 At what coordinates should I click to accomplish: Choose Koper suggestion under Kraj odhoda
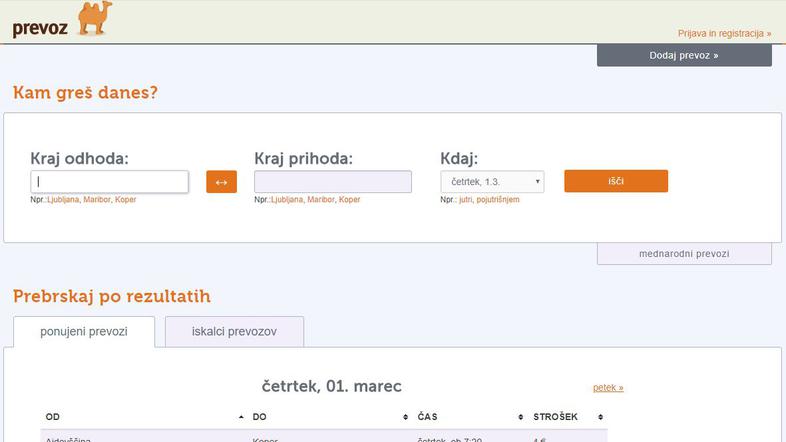tap(125, 199)
